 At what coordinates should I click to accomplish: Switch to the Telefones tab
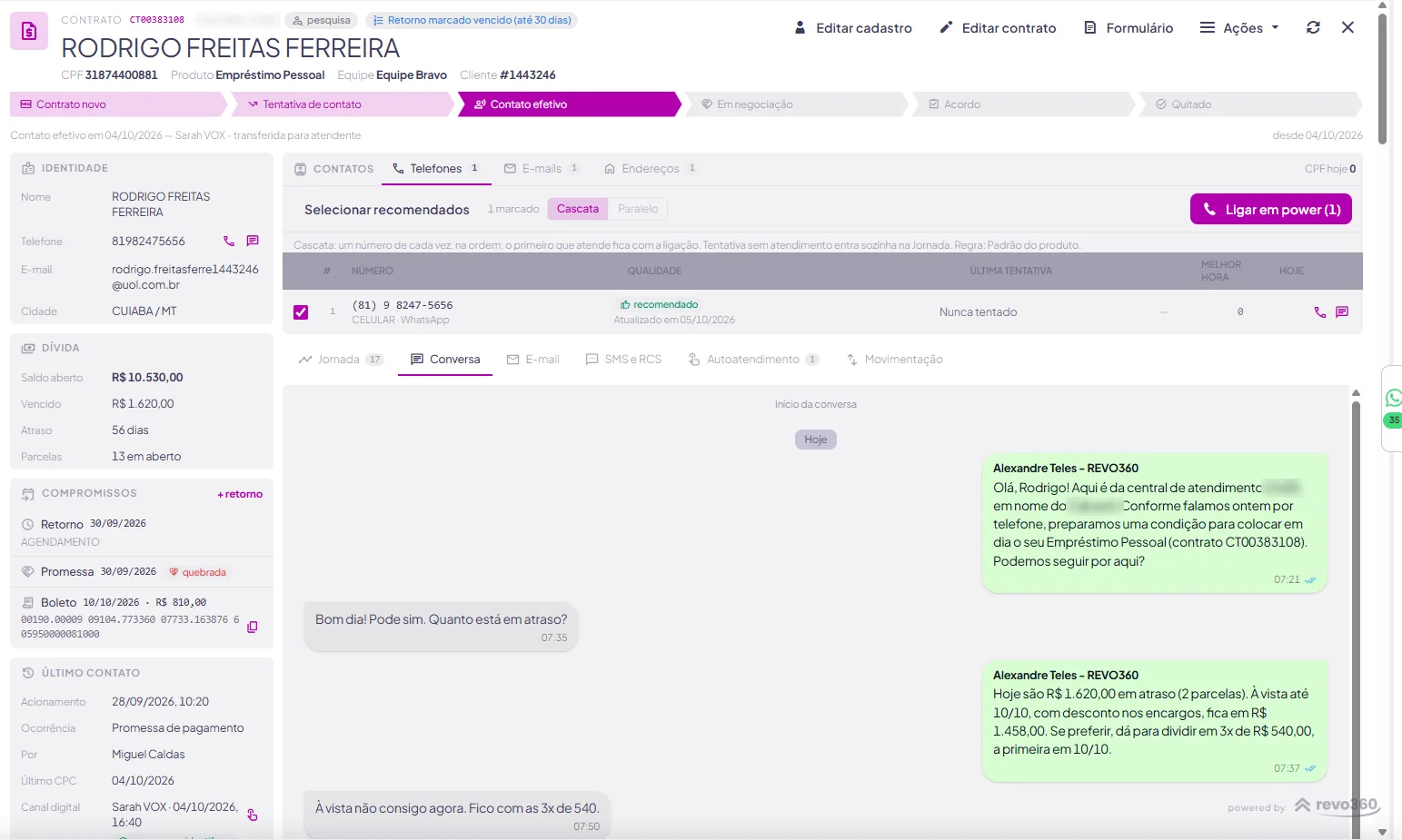436,169
